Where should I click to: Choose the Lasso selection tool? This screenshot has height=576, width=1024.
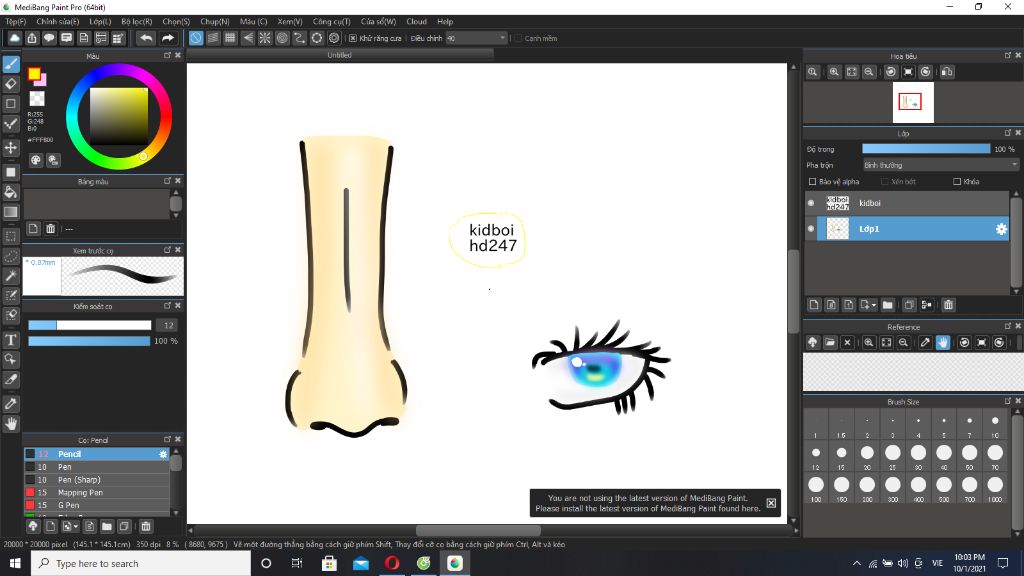11,256
